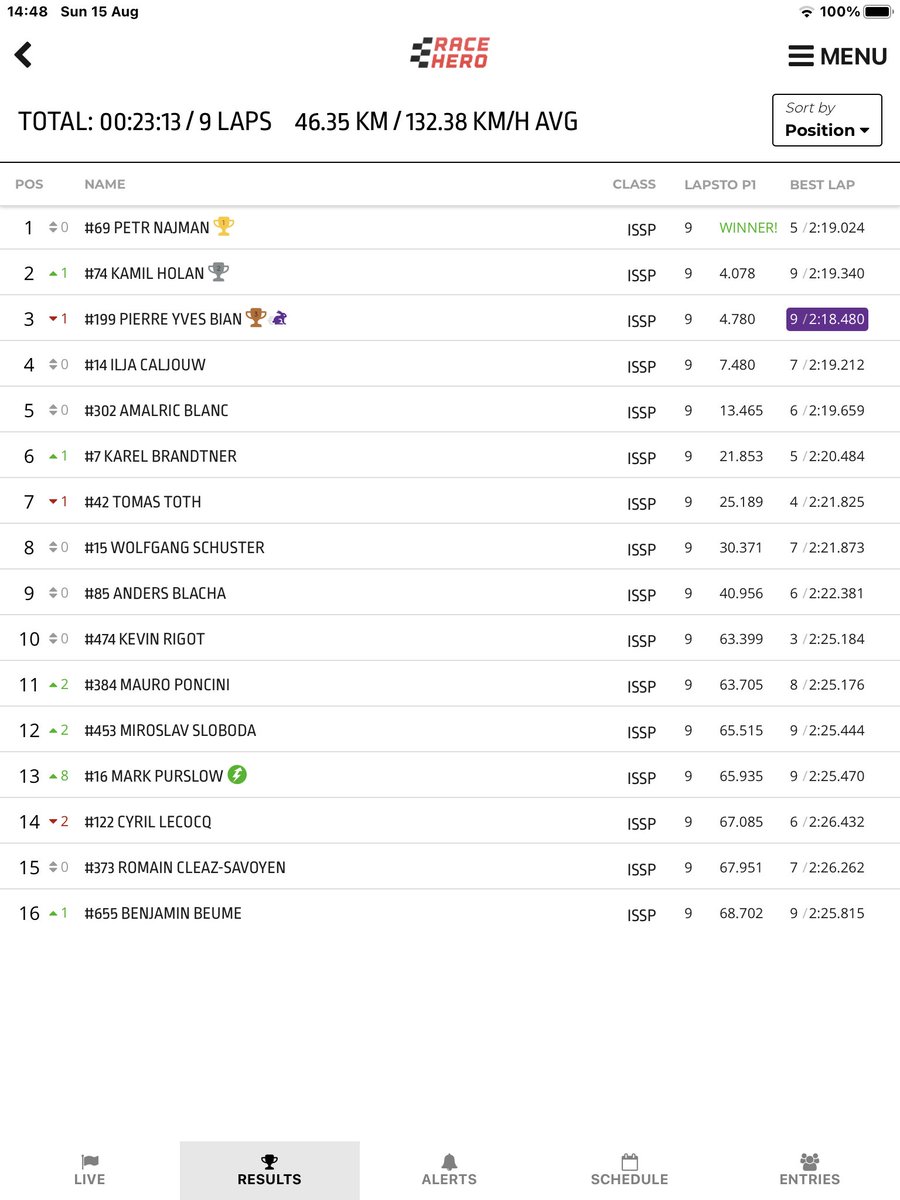900x1200 pixels.
Task: Tap the CLASS column header
Action: pyautogui.click(x=634, y=184)
